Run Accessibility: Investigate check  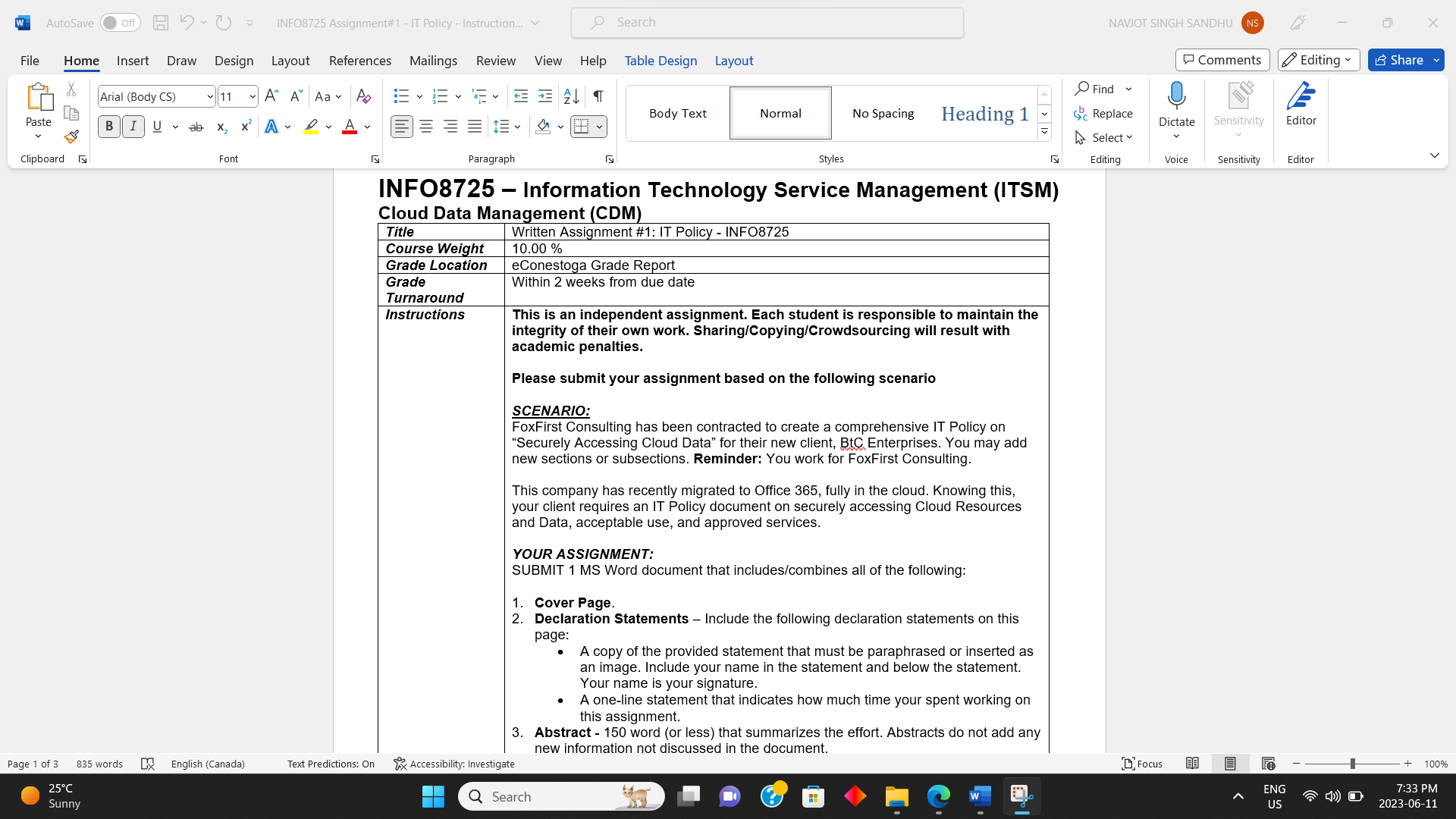point(453,764)
